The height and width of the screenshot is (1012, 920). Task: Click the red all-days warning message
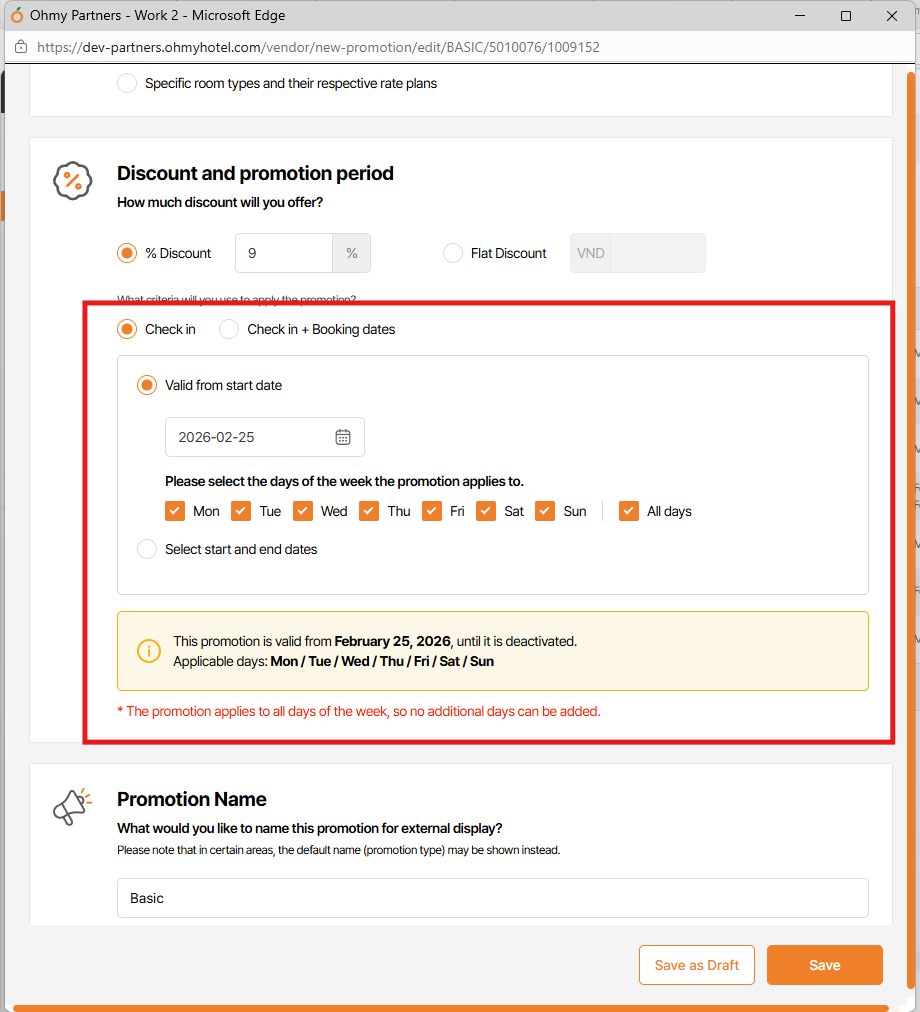(359, 711)
